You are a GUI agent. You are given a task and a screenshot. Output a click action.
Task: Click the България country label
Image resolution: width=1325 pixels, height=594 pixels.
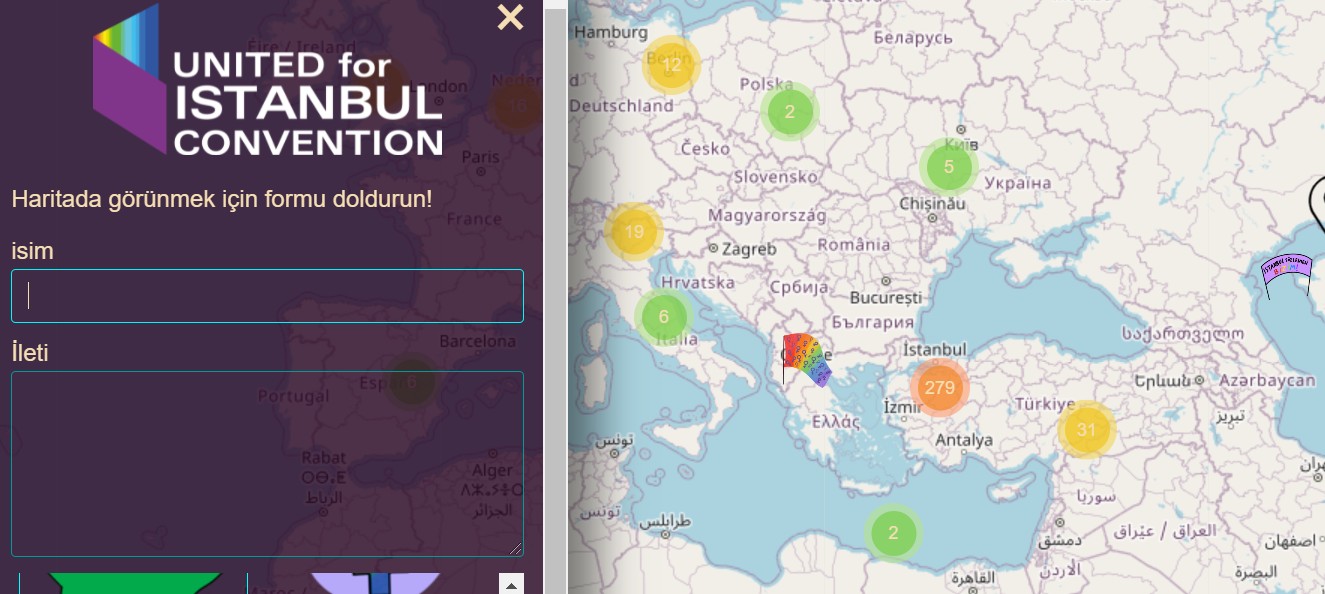pyautogui.click(x=873, y=323)
